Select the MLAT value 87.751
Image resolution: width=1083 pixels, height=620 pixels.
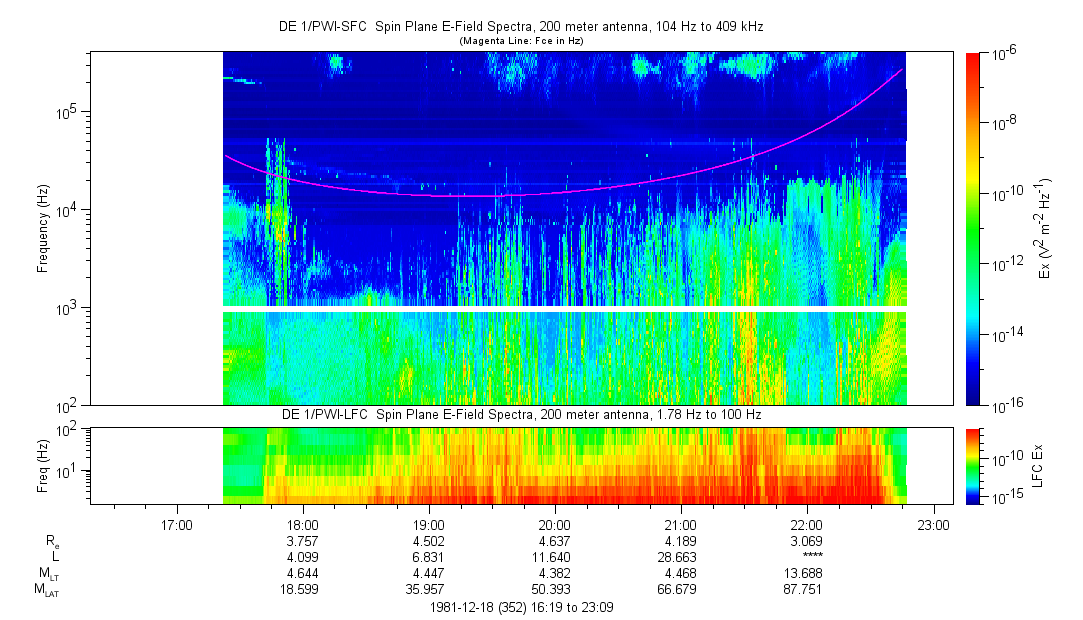tap(806, 590)
